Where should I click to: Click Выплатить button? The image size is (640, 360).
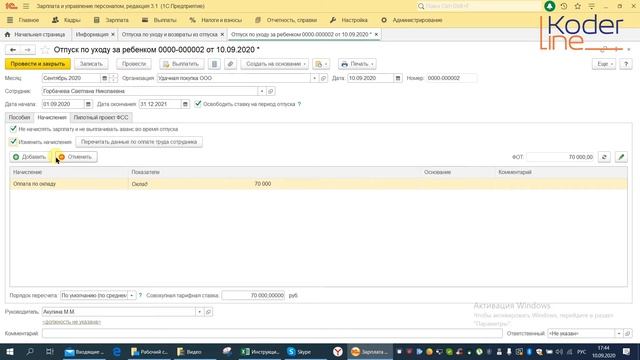(182, 64)
